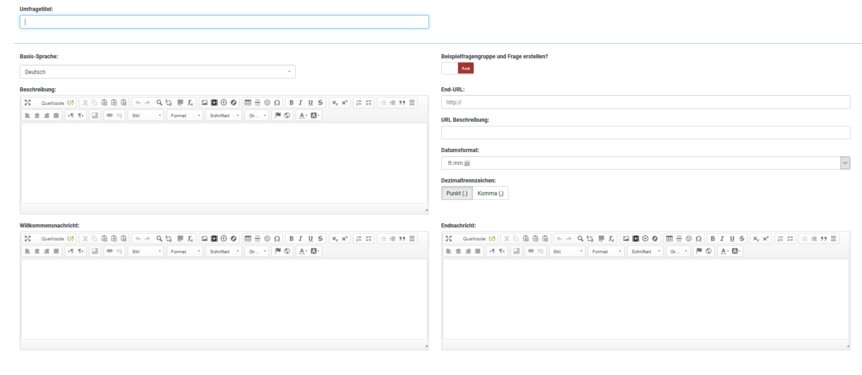Insert special character Omega in Endnachricht editor
Viewport: 862px width, 375px height.
point(698,239)
